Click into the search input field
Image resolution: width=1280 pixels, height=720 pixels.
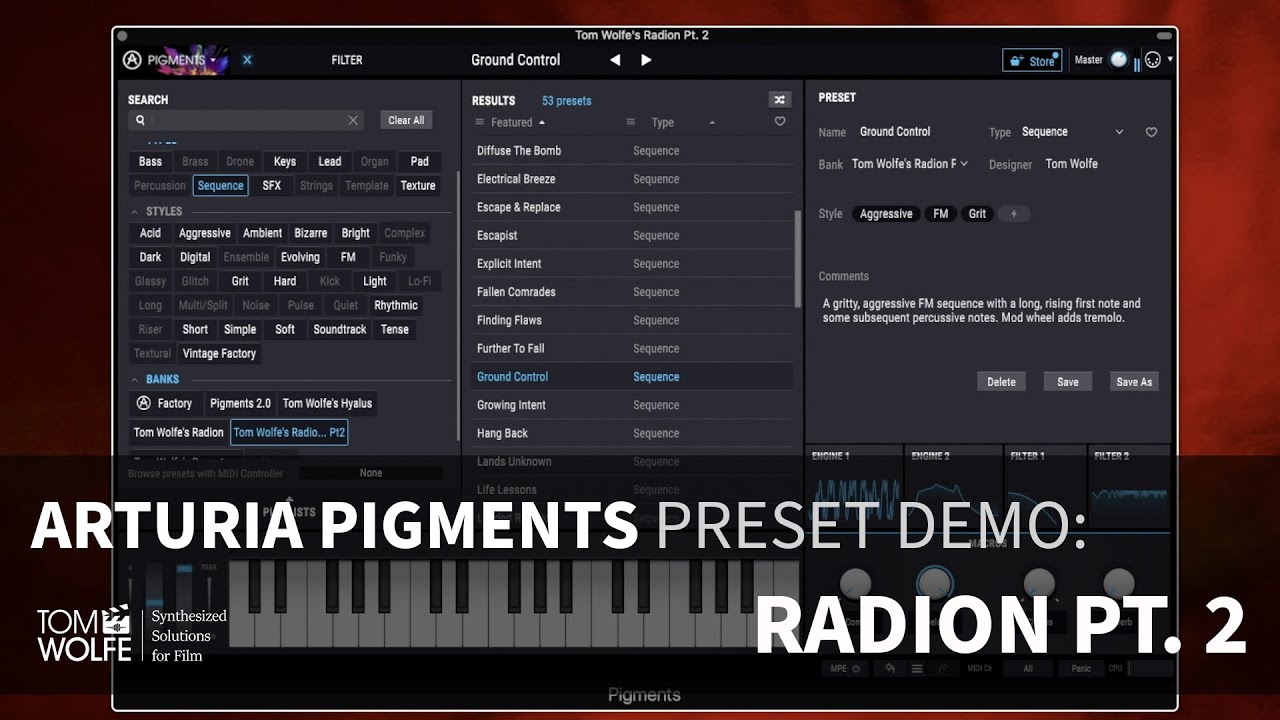click(x=245, y=120)
